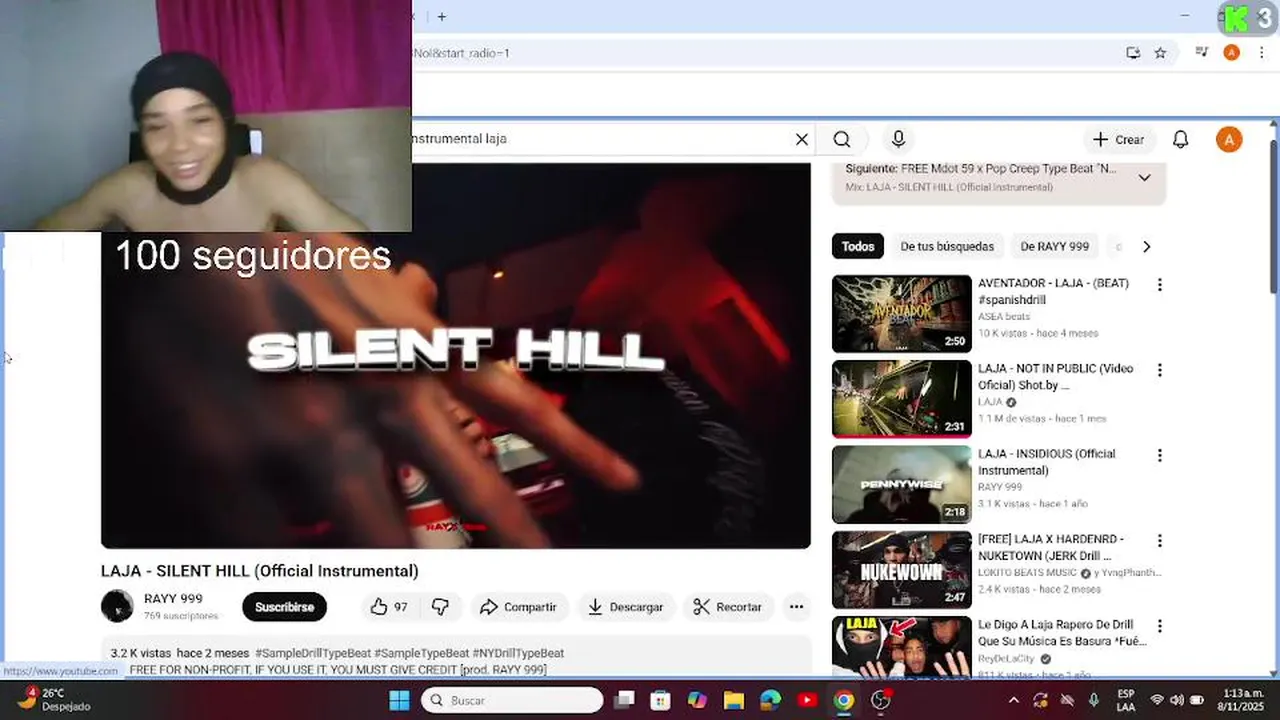Show hidden system tray icons

(x=1013, y=700)
